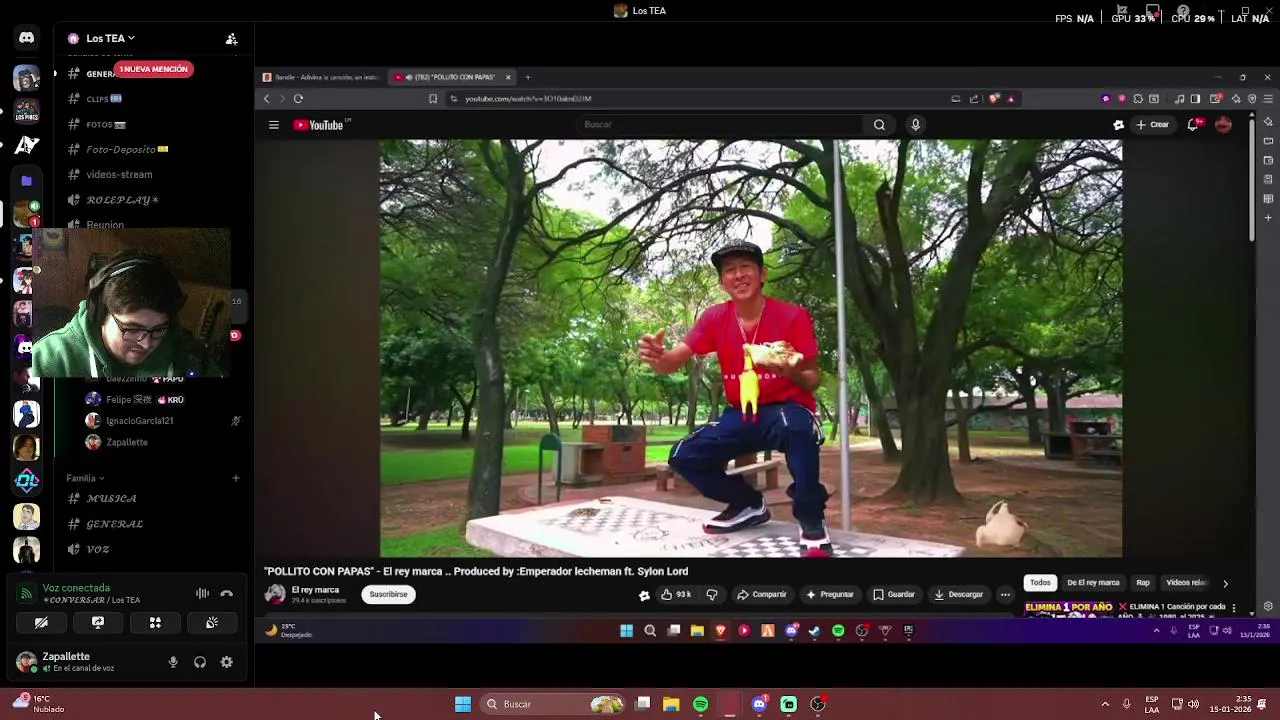Select the Rap filter chip
This screenshot has height=720, width=1280.
pyautogui.click(x=1143, y=583)
